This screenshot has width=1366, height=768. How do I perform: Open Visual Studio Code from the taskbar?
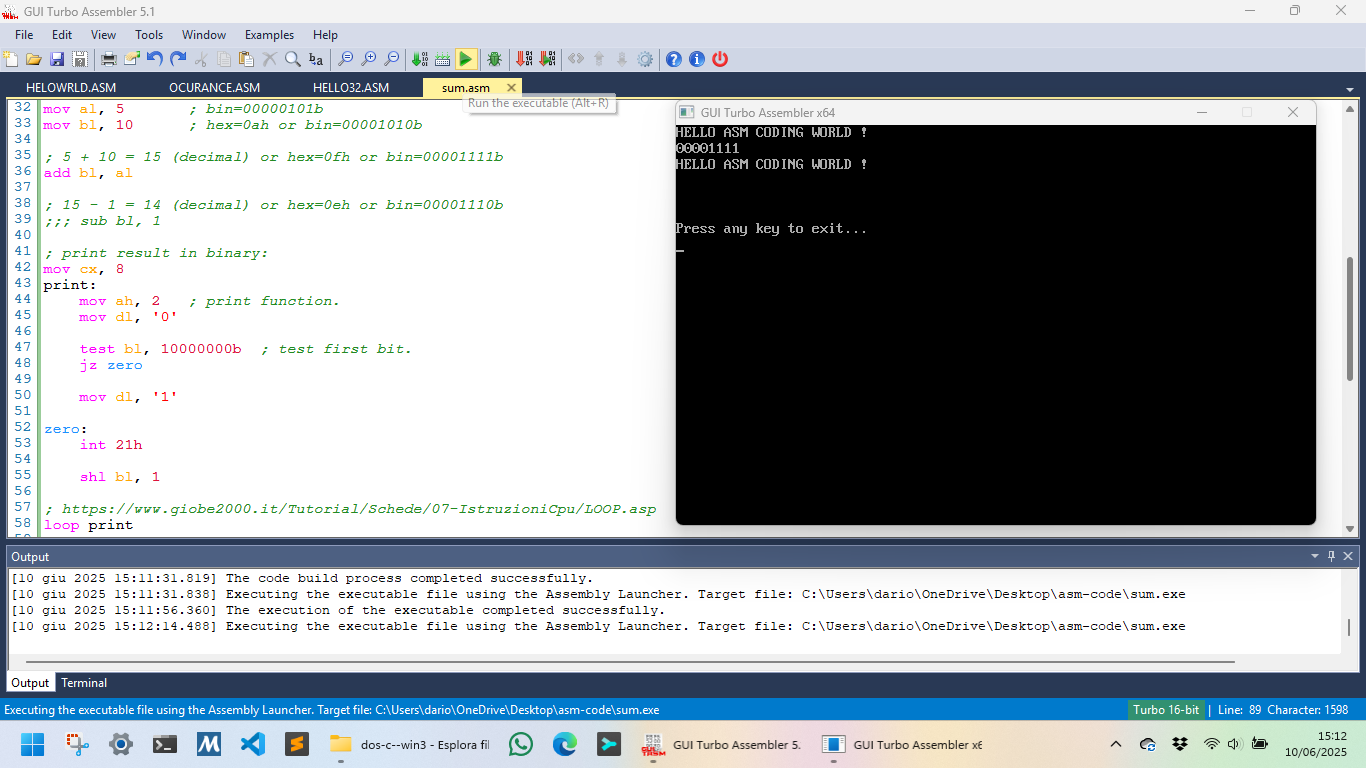(252, 744)
